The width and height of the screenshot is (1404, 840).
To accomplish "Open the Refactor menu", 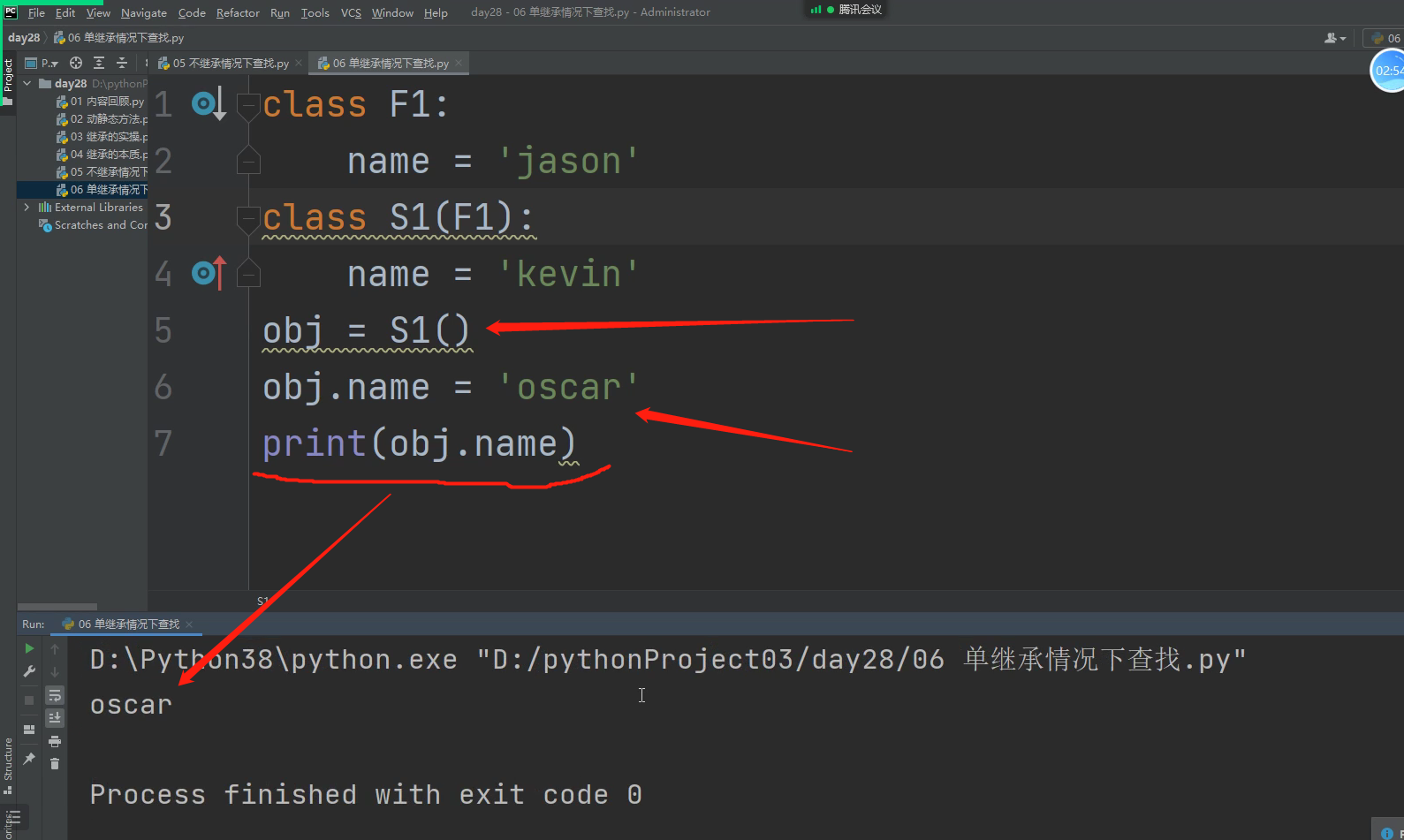I will coord(238,12).
